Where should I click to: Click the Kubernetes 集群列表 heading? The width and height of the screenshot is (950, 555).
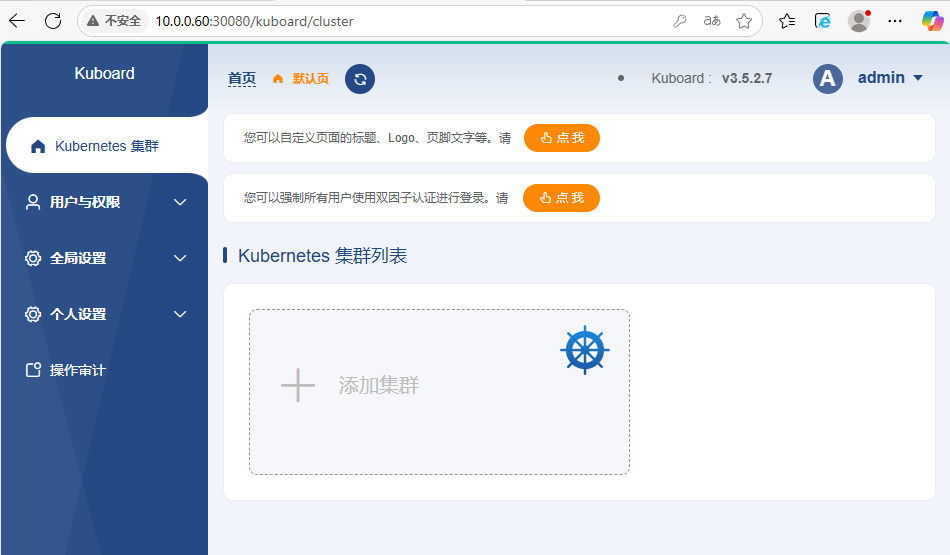click(322, 256)
